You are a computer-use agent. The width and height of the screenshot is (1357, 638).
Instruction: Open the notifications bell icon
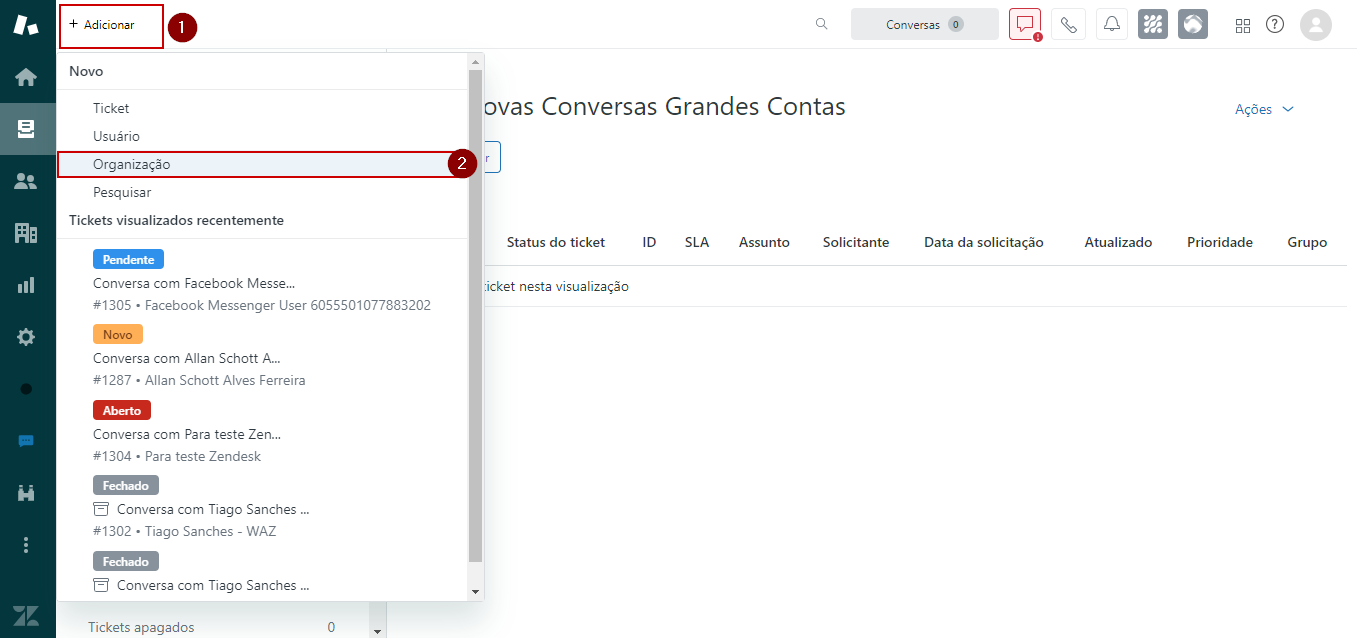[x=1111, y=24]
